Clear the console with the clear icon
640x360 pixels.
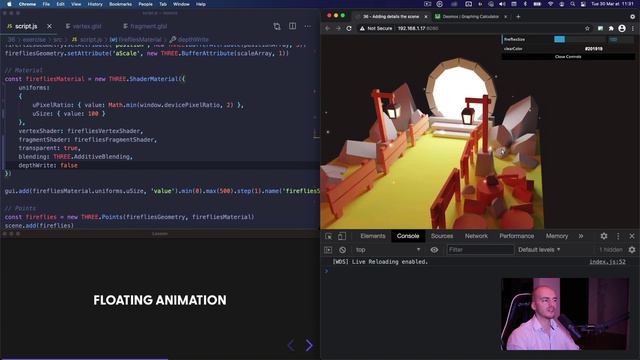point(342,249)
